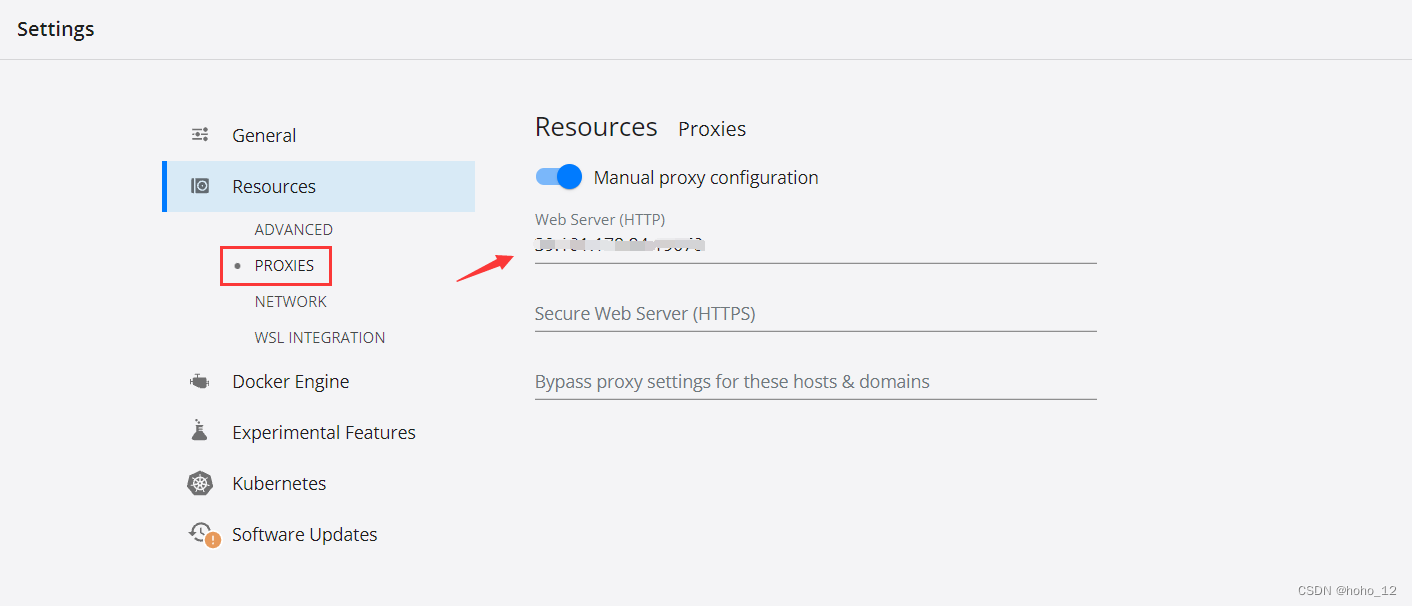Image resolution: width=1412 pixels, height=606 pixels.
Task: Click the Resources icon in sidebar
Action: click(x=200, y=186)
